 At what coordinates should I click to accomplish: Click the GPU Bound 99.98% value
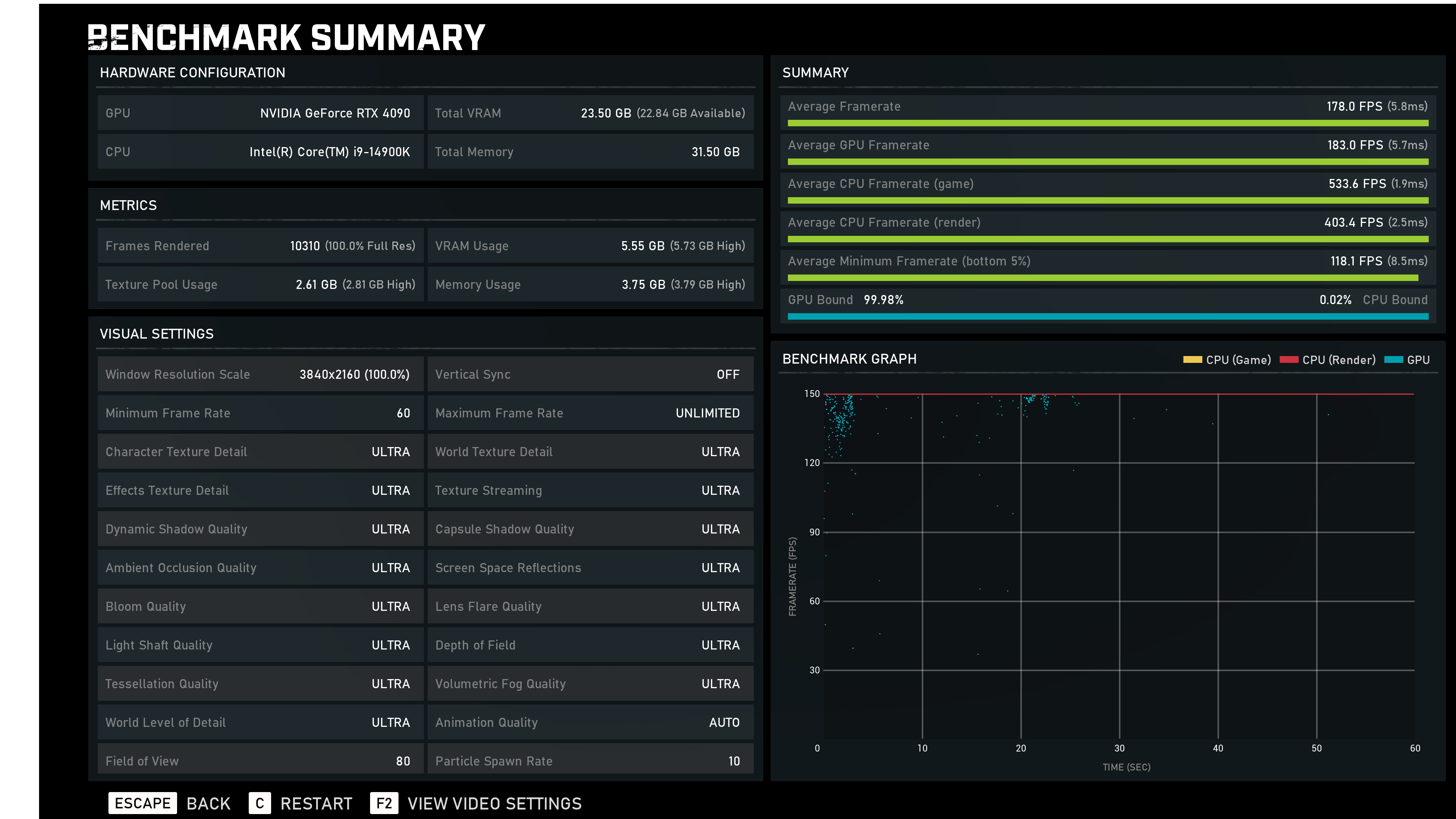(883, 300)
